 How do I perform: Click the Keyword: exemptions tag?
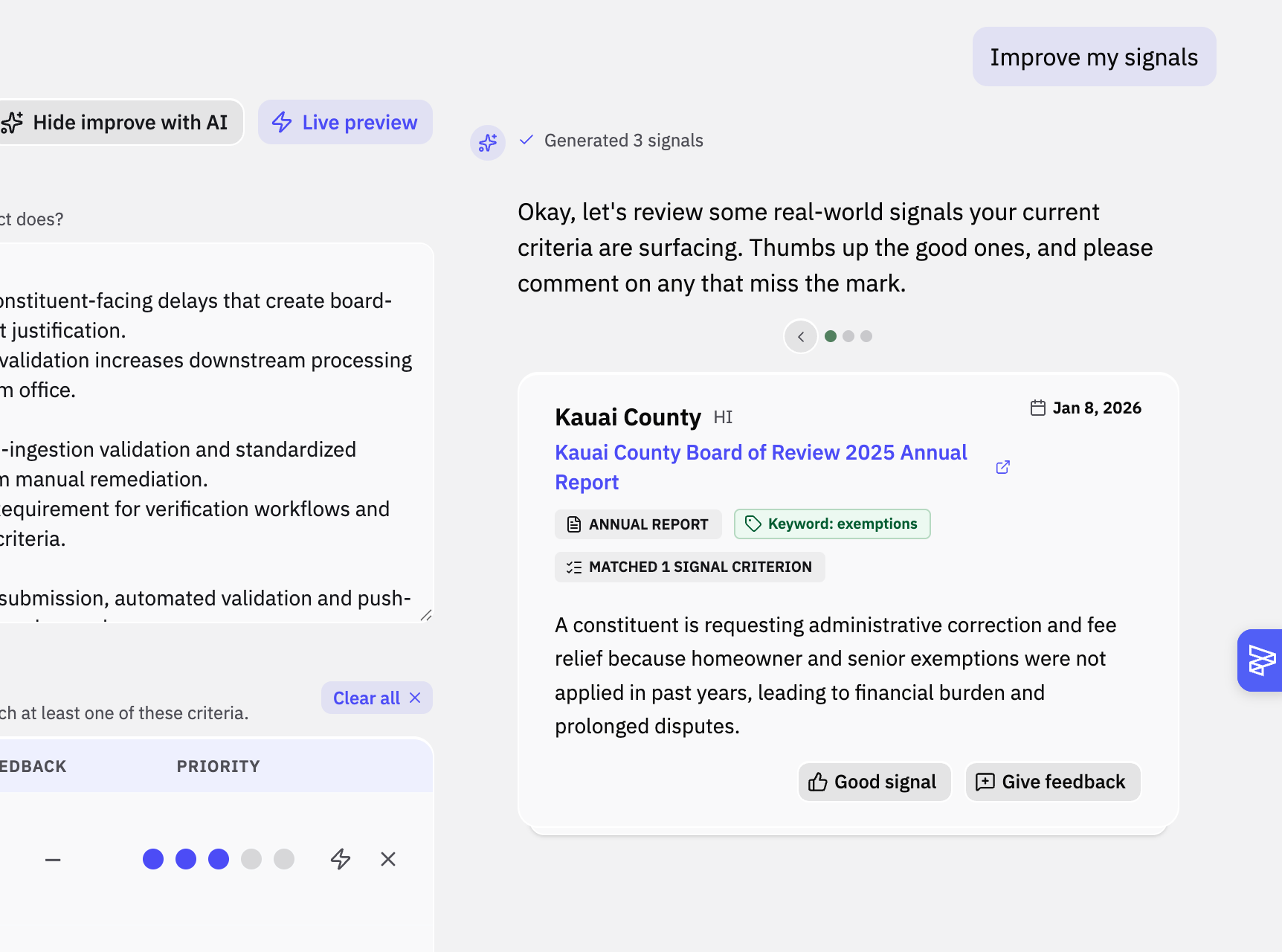point(832,524)
